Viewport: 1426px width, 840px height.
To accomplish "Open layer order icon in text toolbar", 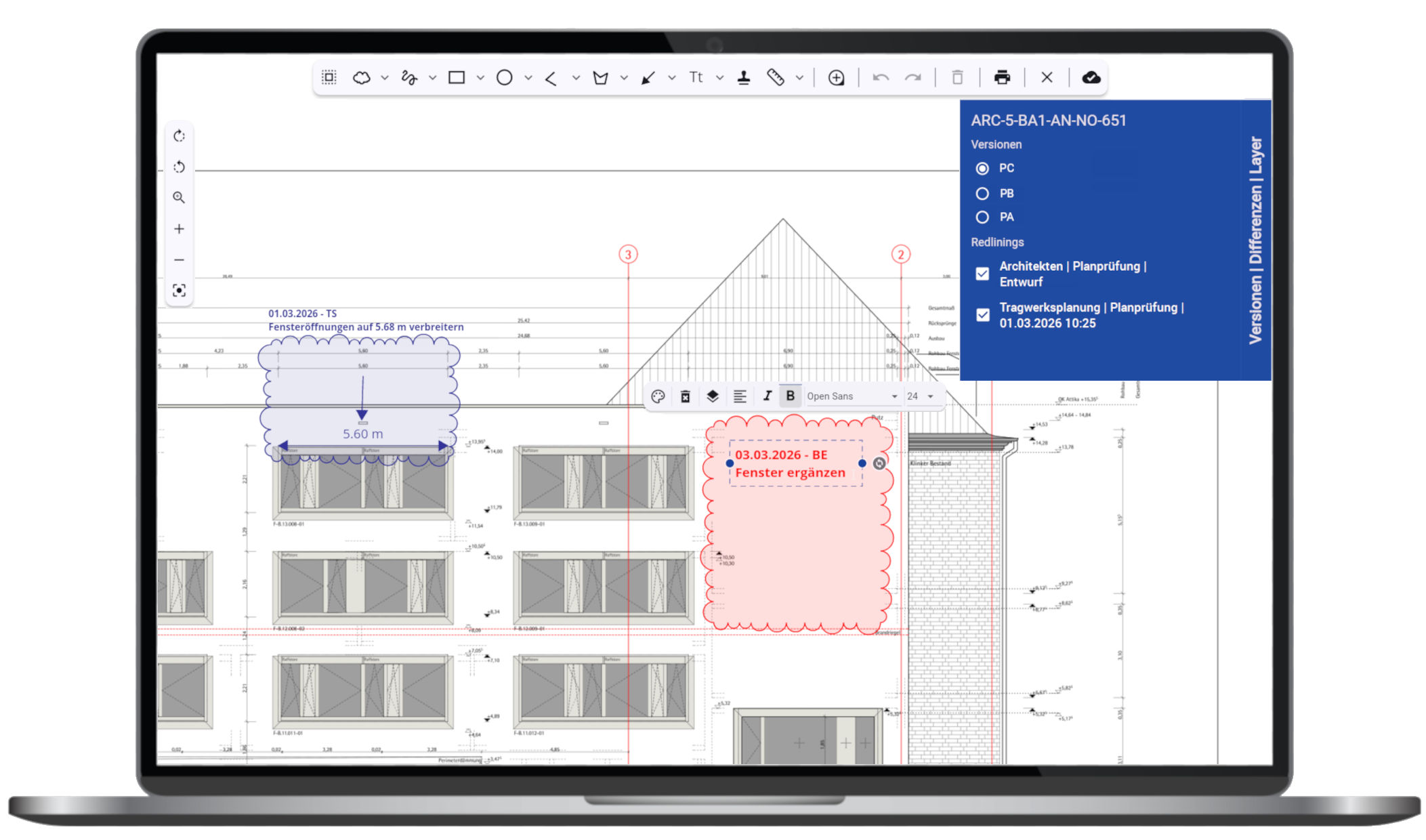I will (x=712, y=396).
